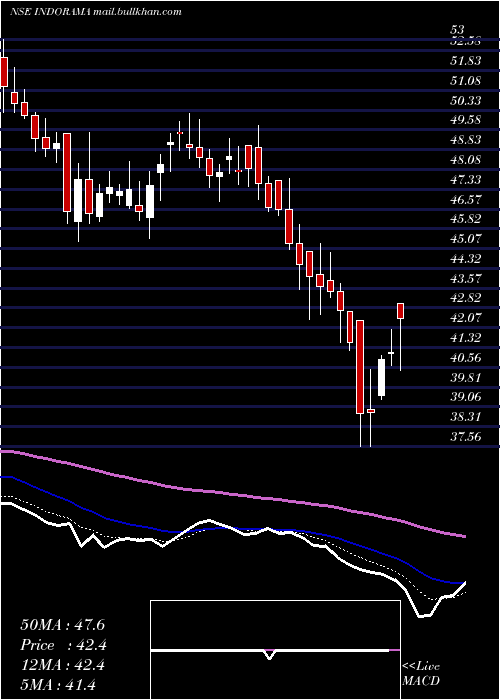500x700 pixels.
Task: Select the 39.06 price label
Action: point(466,396)
